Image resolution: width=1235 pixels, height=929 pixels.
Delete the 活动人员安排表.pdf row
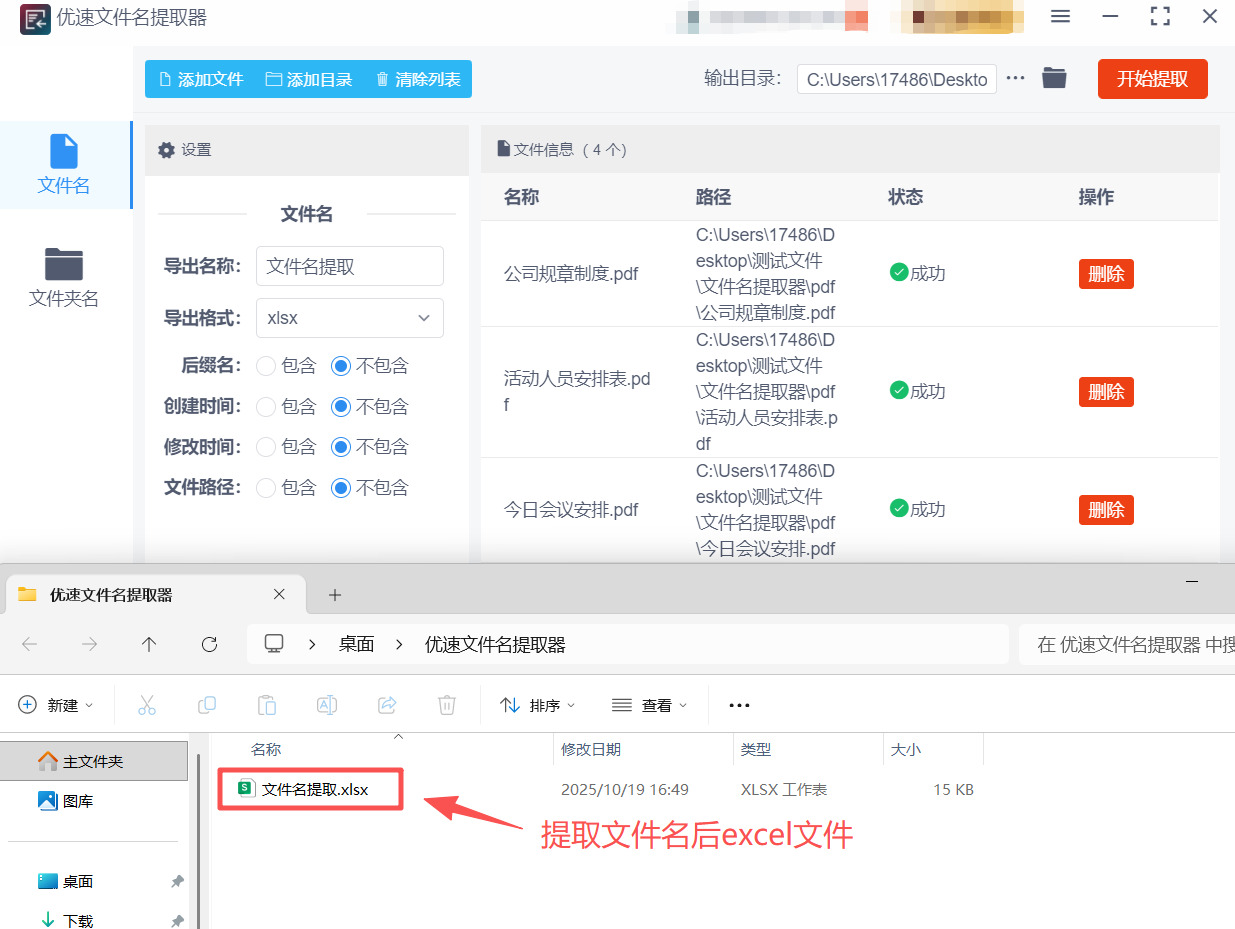click(1106, 392)
